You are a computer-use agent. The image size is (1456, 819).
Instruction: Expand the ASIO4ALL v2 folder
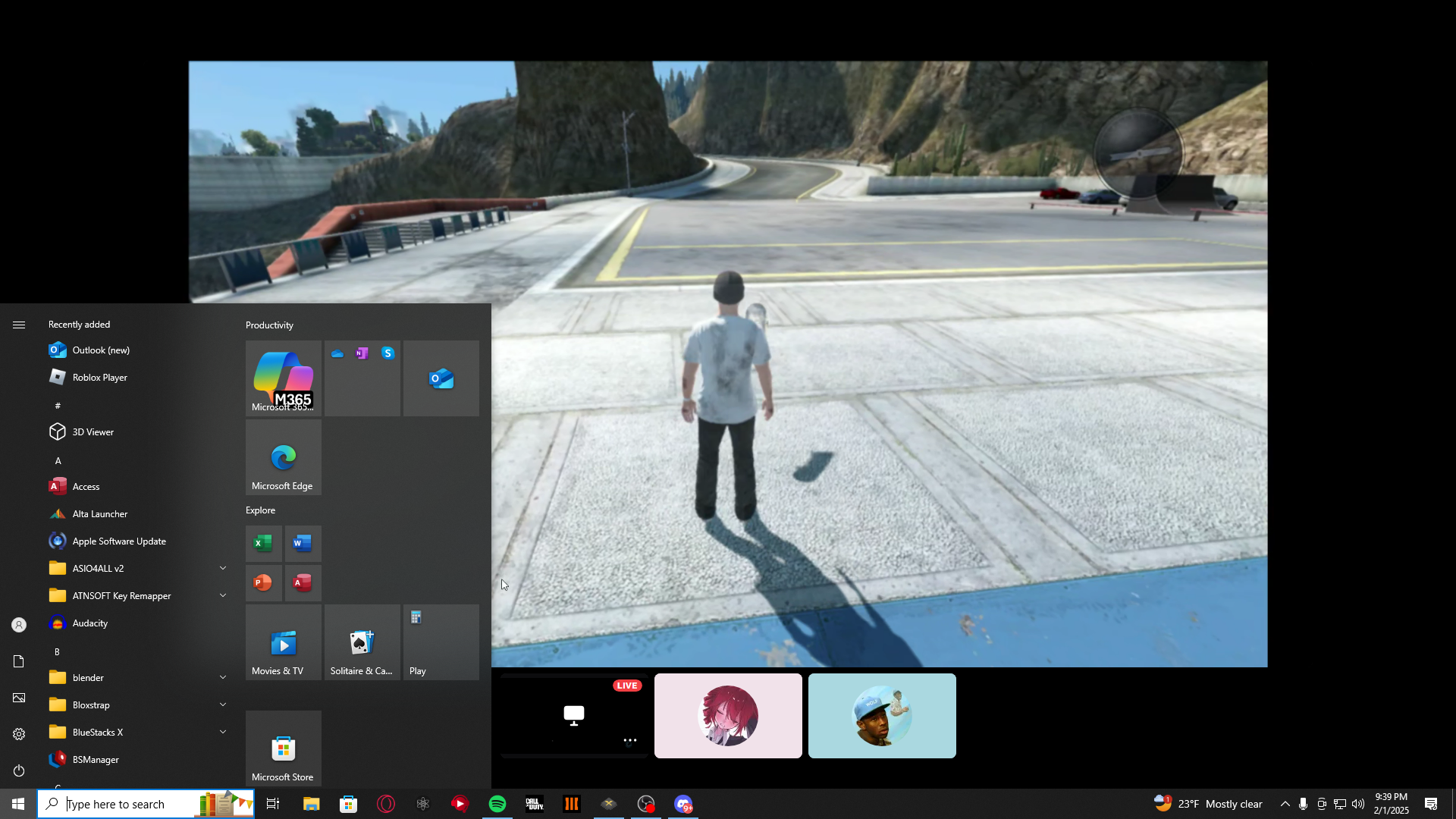click(222, 568)
